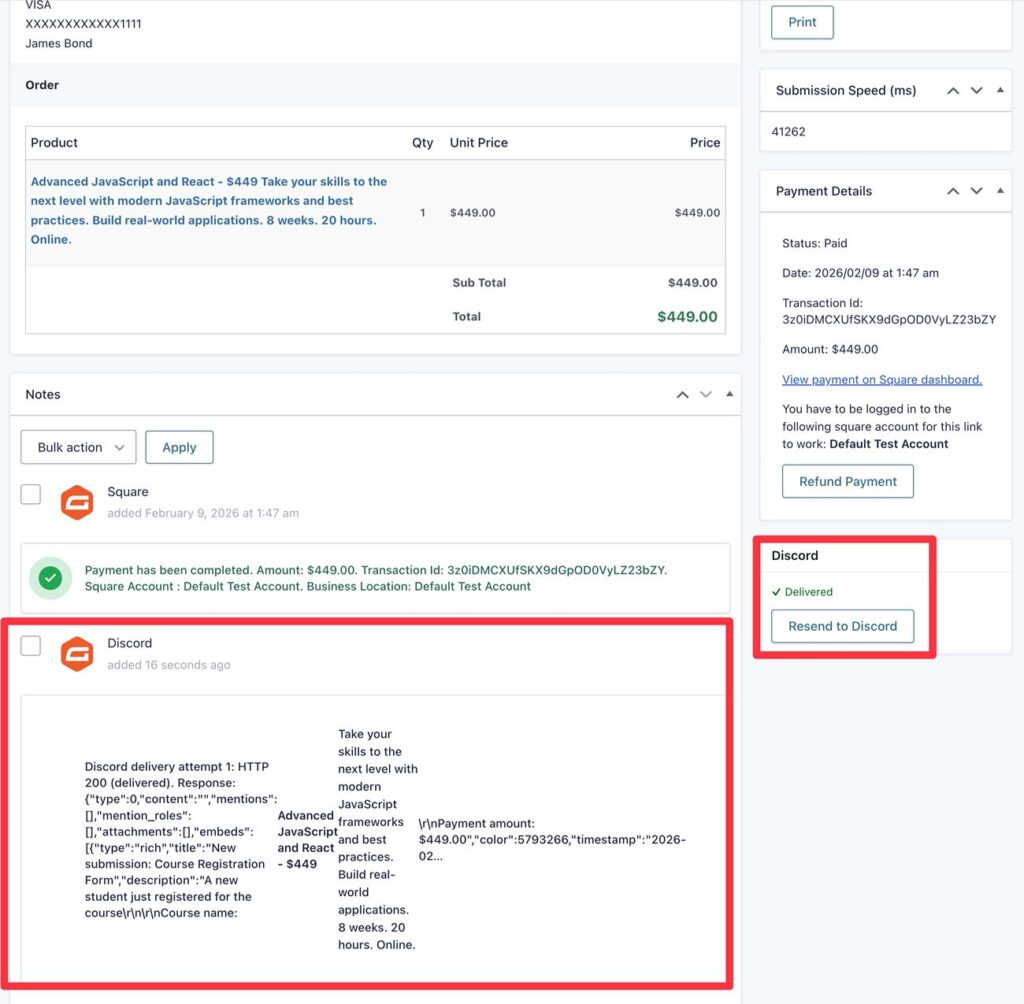Click the Square note avatar icon
Viewport: 1024px width, 1004px height.
77,502
